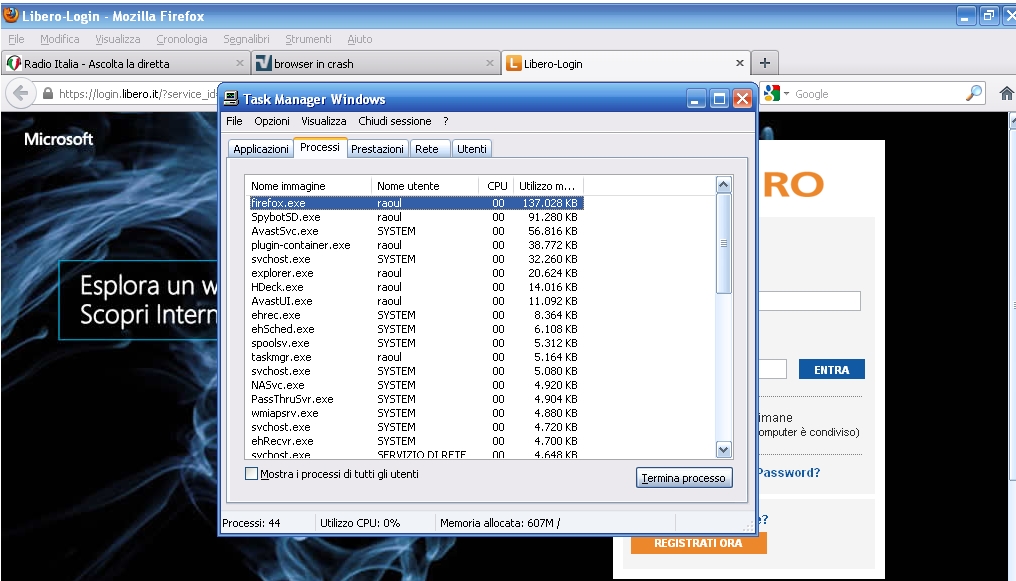
Task: Click the blue ENTRA login button
Action: tap(831, 370)
